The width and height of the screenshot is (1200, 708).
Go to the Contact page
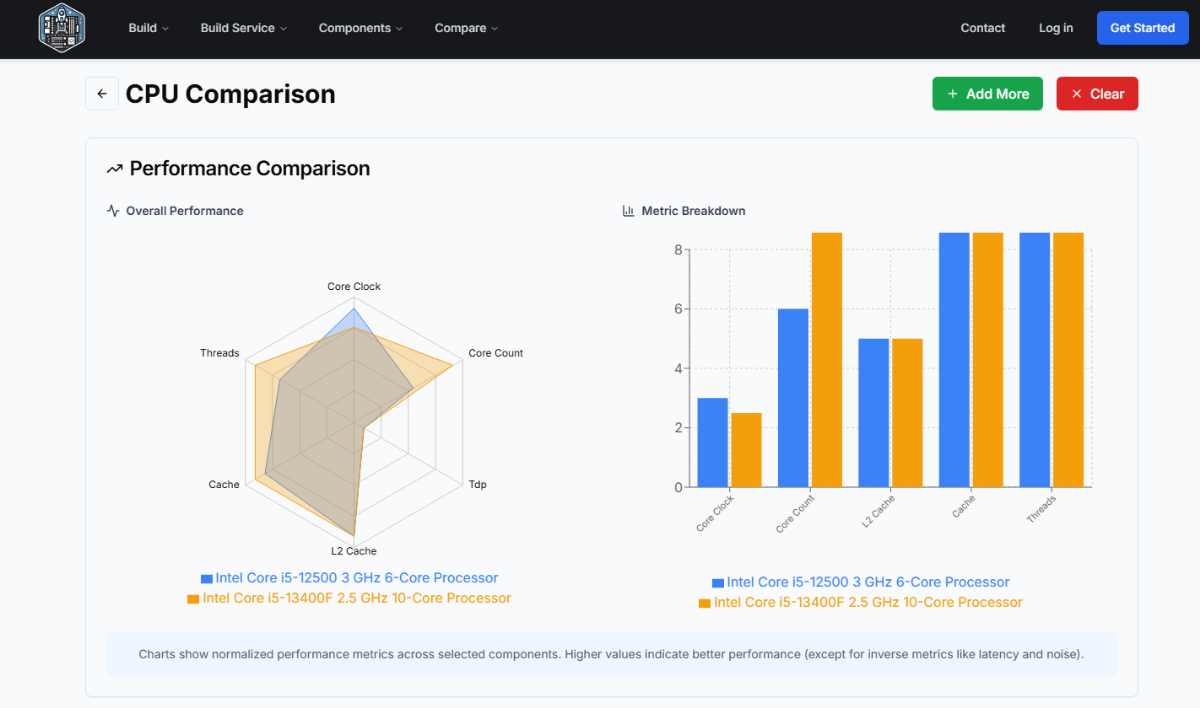982,28
